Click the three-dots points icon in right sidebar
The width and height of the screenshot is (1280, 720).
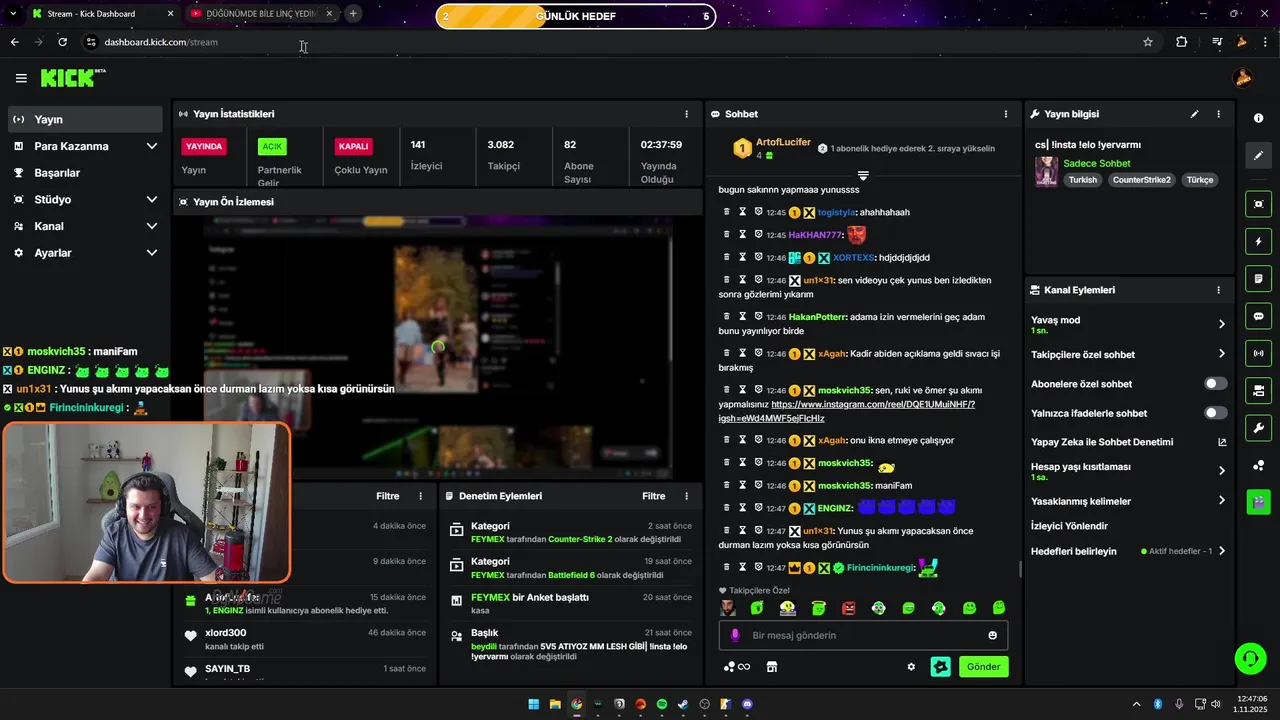click(x=1258, y=465)
